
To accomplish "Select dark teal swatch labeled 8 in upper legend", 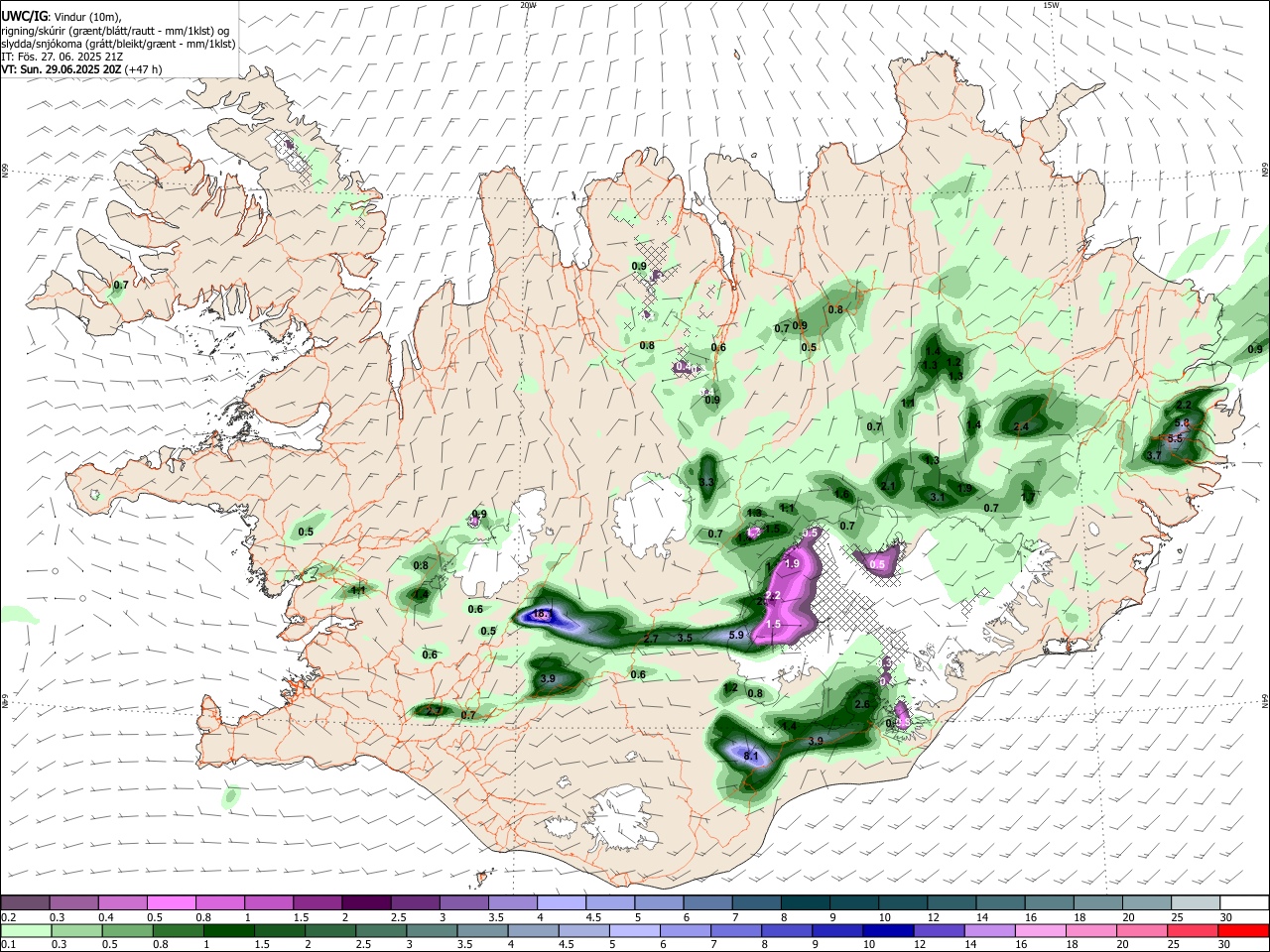I will 804,902.
